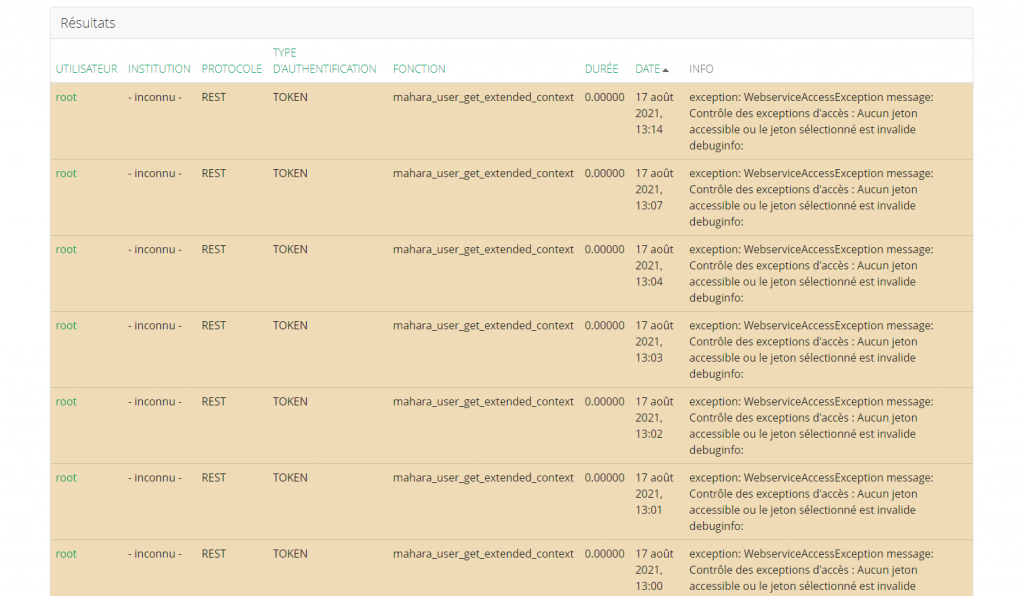Select function name in the 13:14 row
The height and width of the screenshot is (596, 1024).
pos(483,98)
